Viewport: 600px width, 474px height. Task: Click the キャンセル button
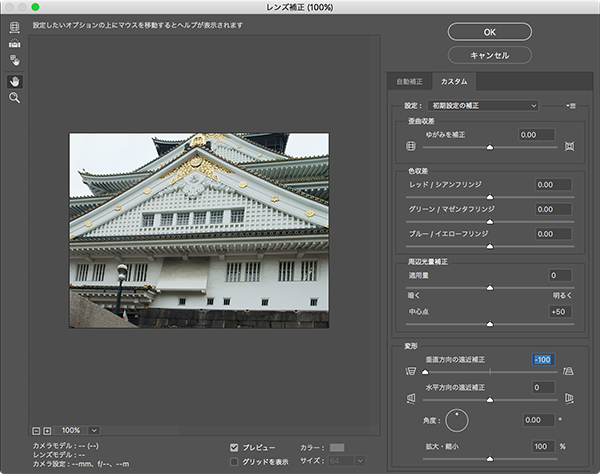pyautogui.click(x=489, y=55)
